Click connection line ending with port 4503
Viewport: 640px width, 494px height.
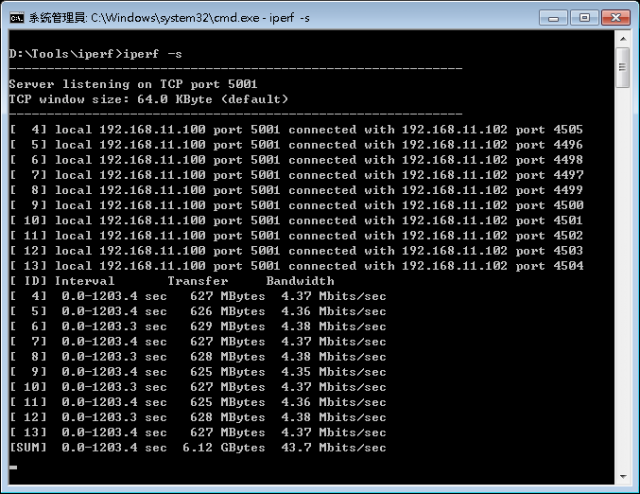coord(296,251)
